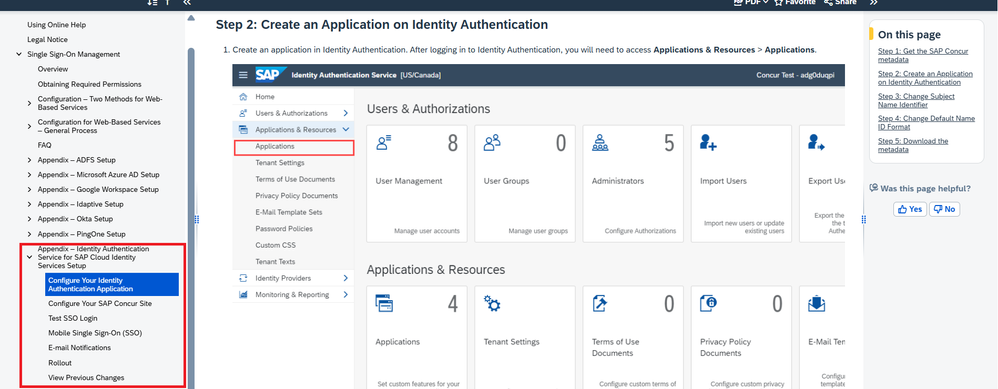The width and height of the screenshot is (998, 389).
Task: Jump to Step 5: Download the metadata
Action: 913,145
